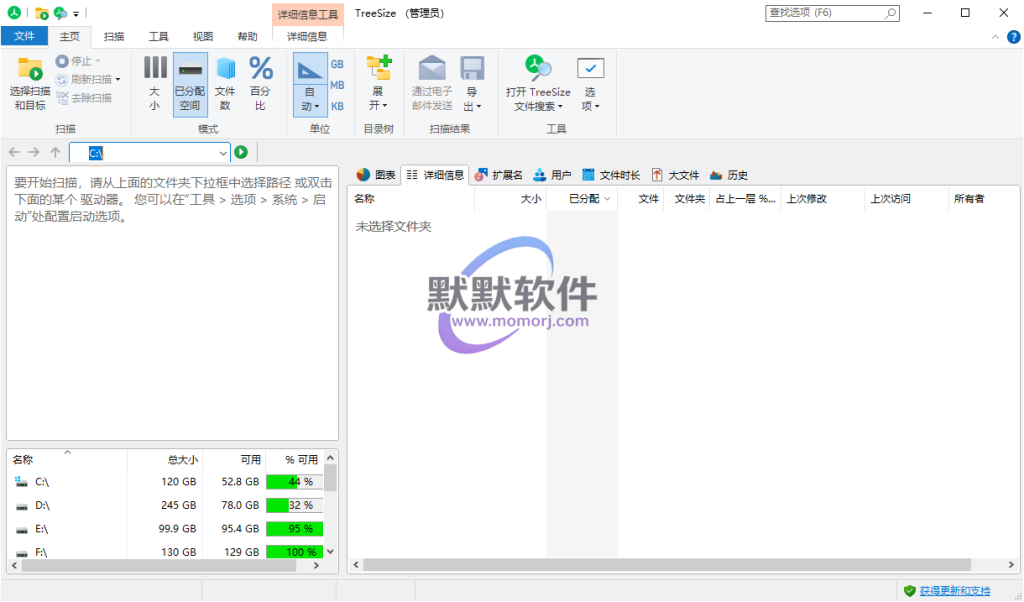Viewport: 1024px width, 602px height.
Task: Open the C:\ path dropdown
Action: [224, 153]
